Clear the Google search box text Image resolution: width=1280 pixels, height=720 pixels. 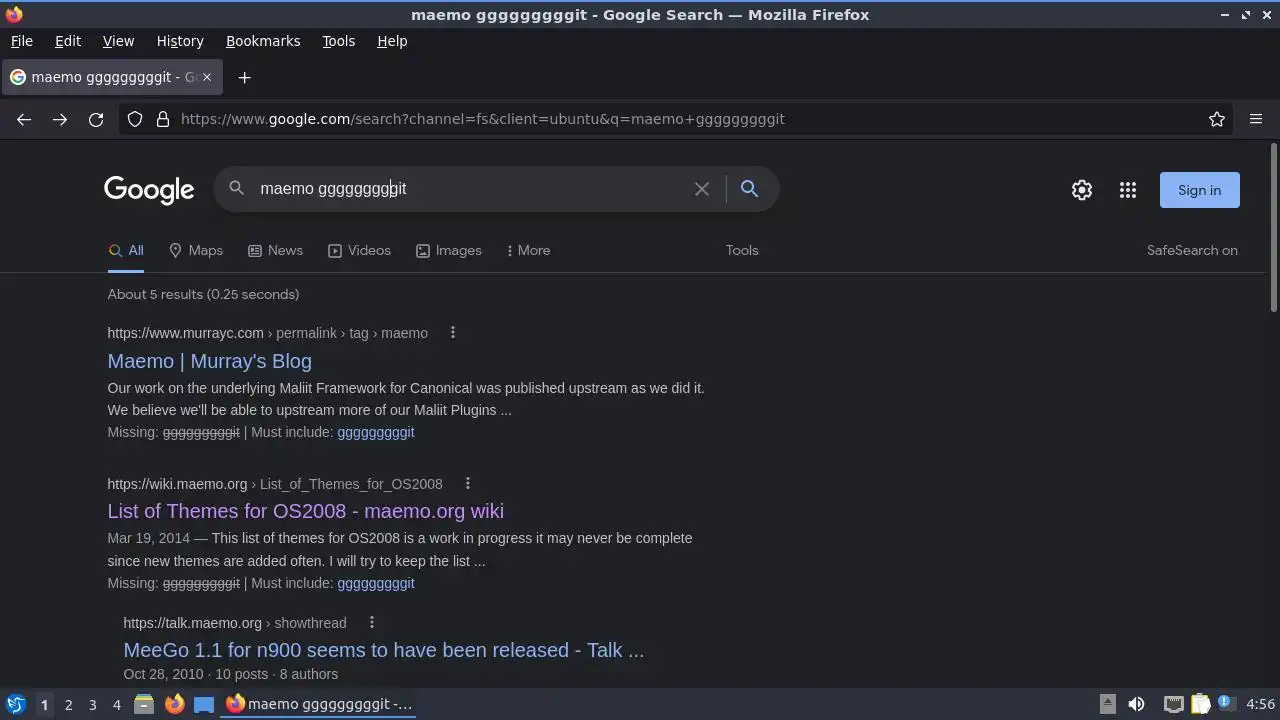pyautogui.click(x=702, y=189)
